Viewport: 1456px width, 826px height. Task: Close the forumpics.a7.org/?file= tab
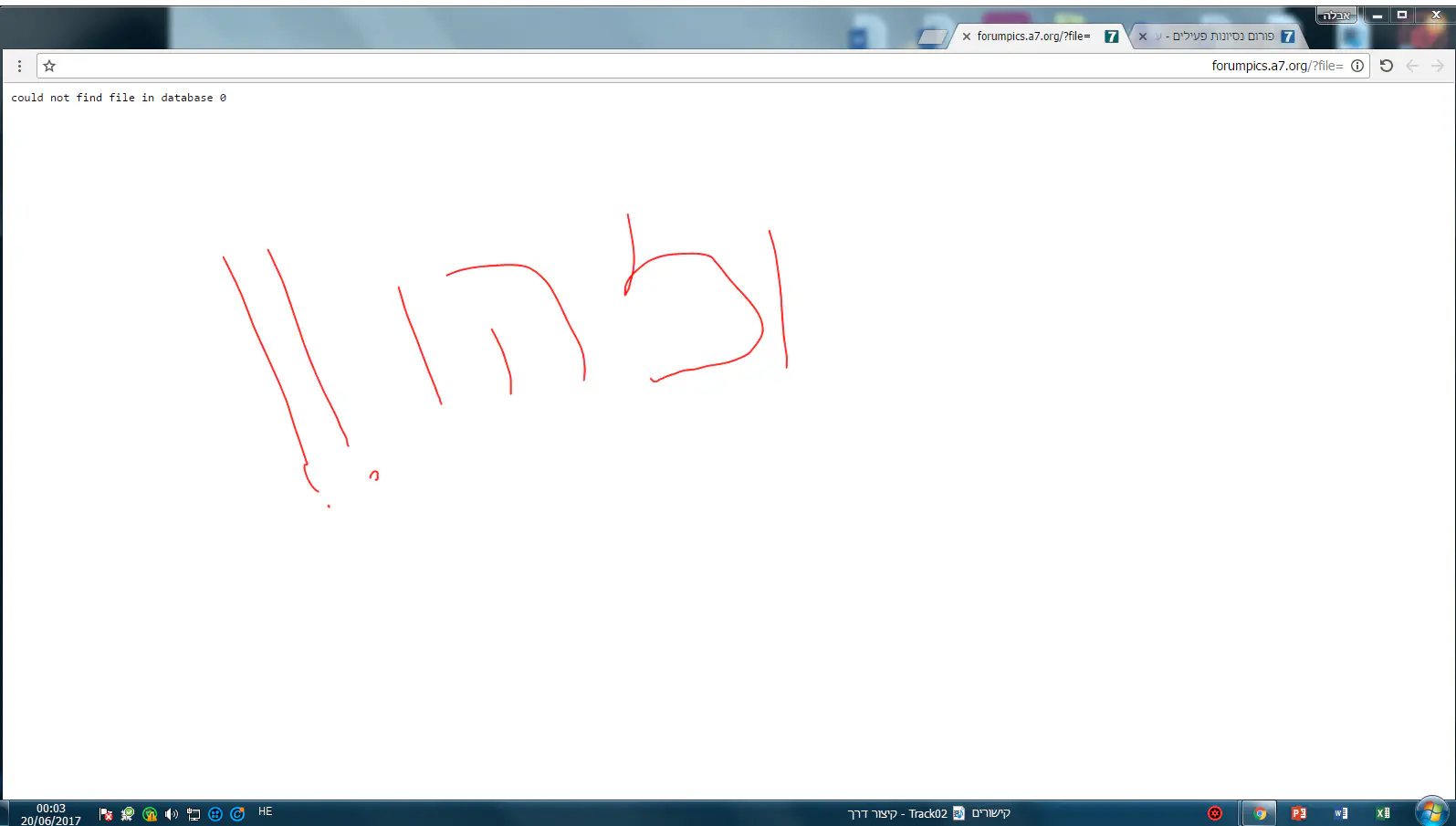point(967,37)
